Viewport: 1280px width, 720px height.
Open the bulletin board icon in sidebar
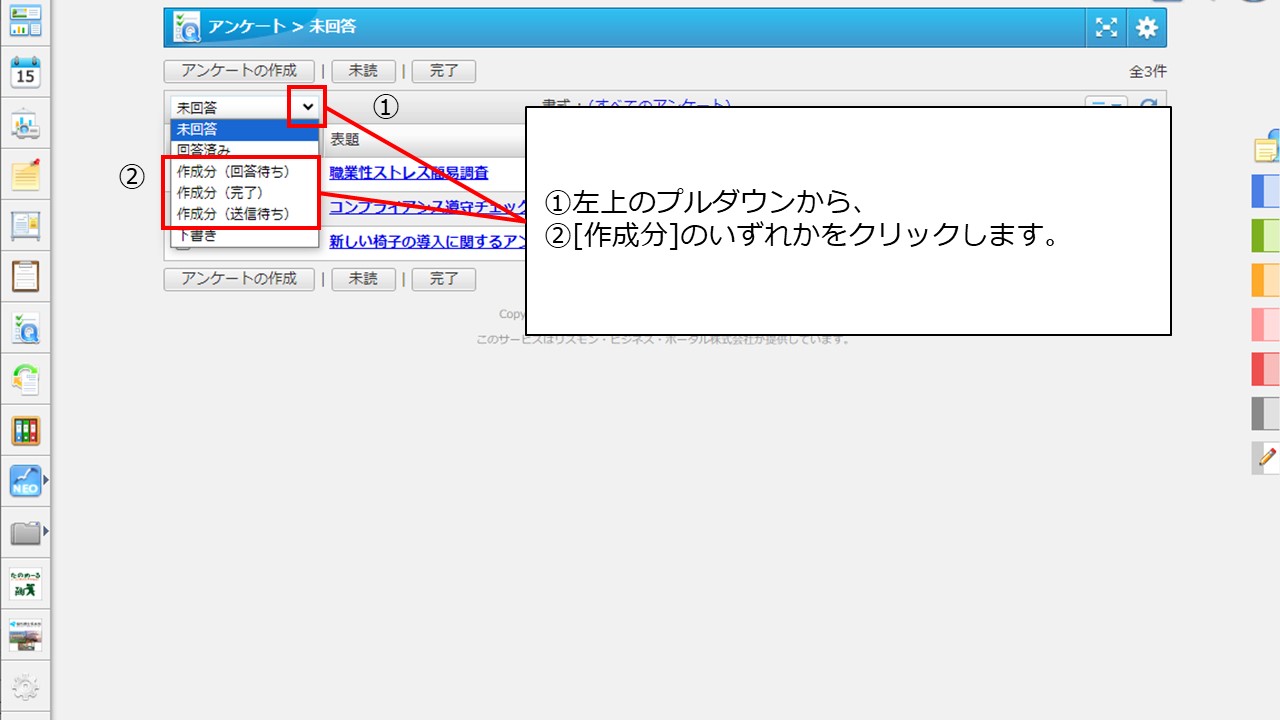tap(25, 226)
